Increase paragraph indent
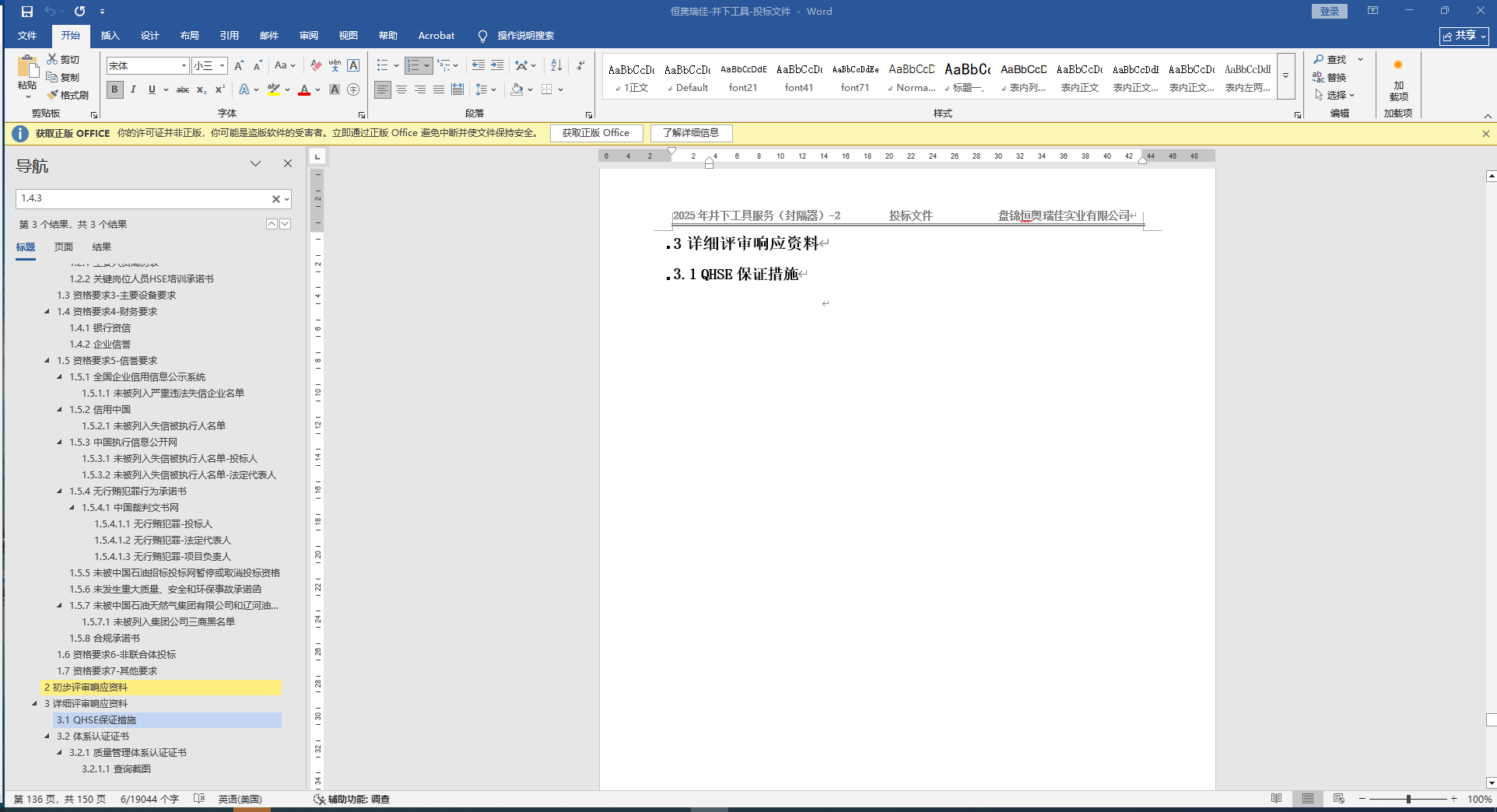This screenshot has width=1497, height=812. tap(496, 66)
